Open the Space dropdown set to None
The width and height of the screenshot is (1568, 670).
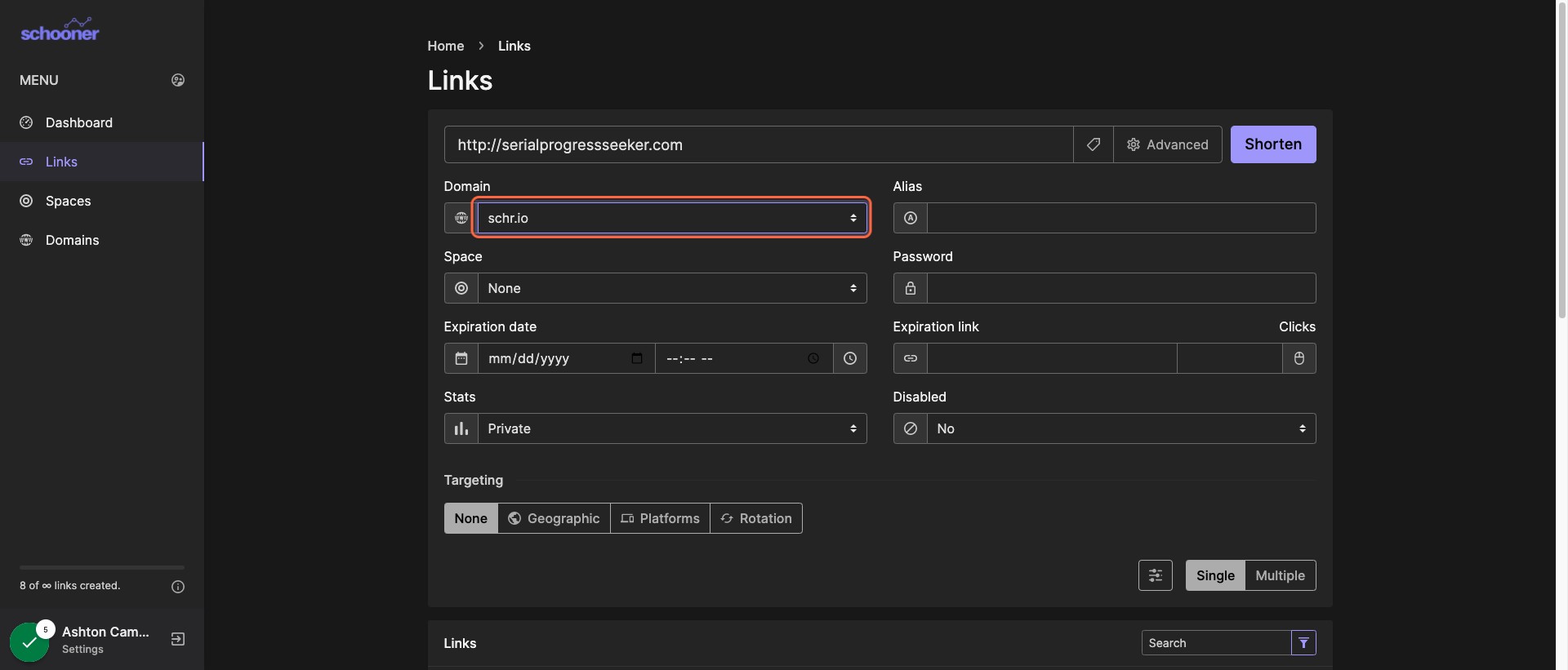point(672,288)
